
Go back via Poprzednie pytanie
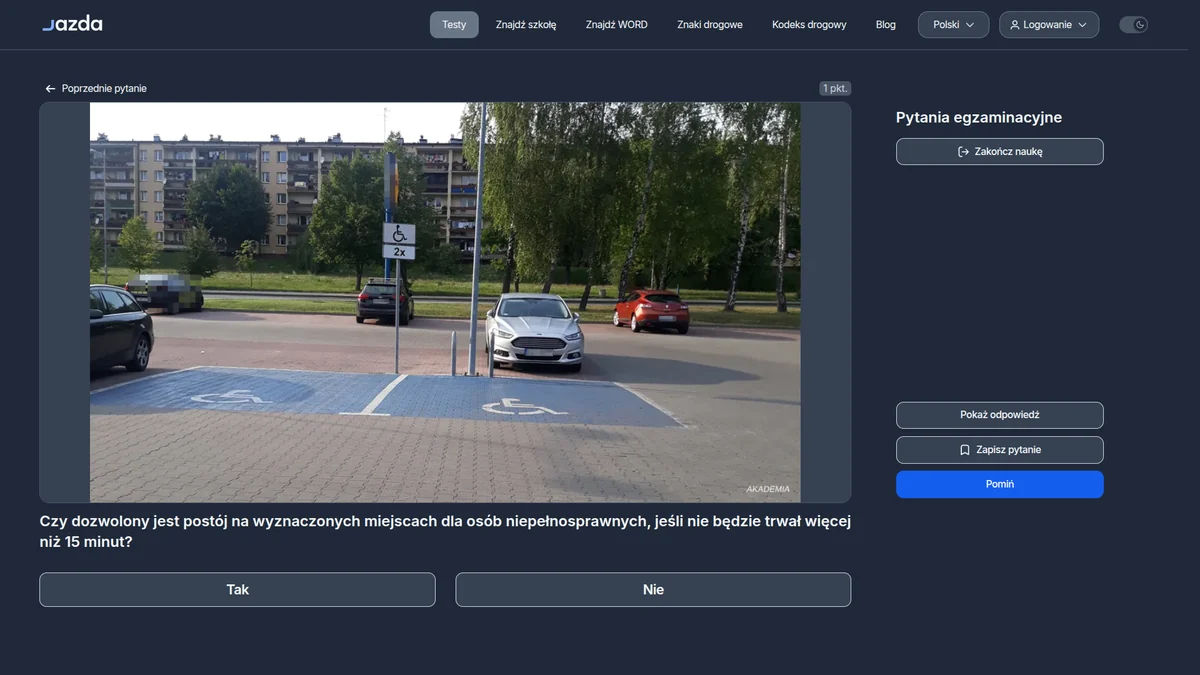pos(96,88)
